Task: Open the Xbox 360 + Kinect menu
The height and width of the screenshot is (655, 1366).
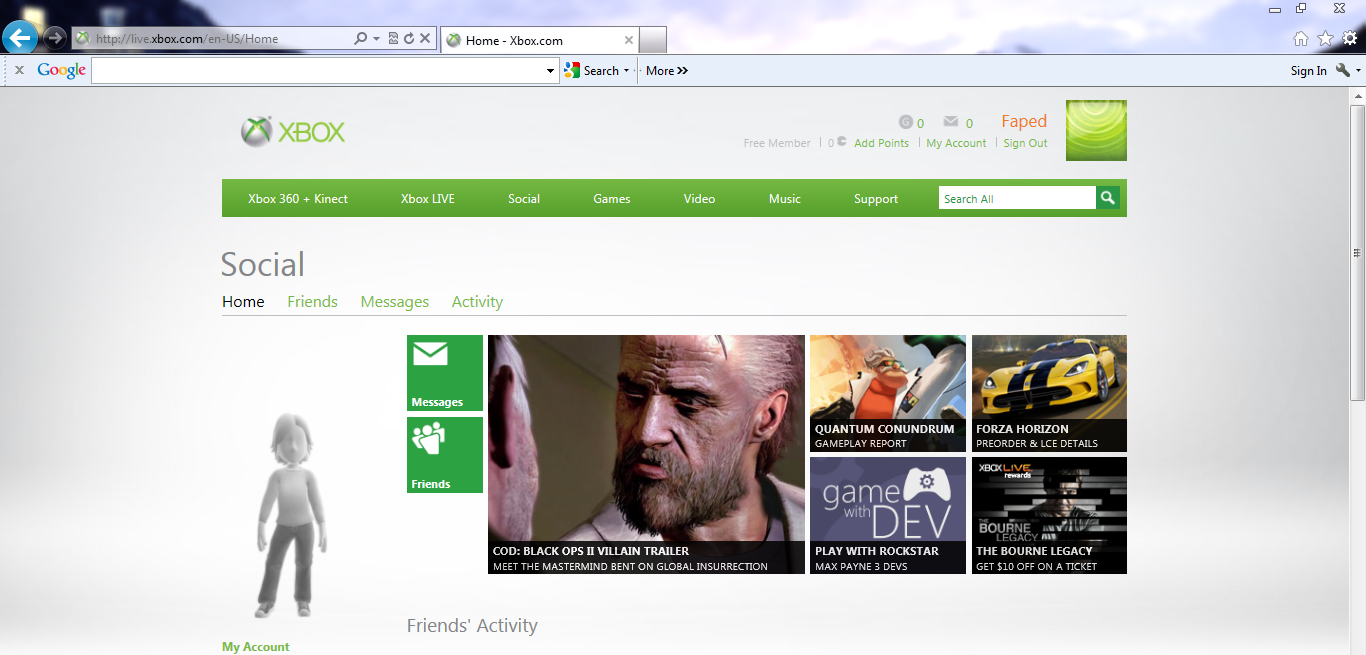Action: tap(298, 199)
